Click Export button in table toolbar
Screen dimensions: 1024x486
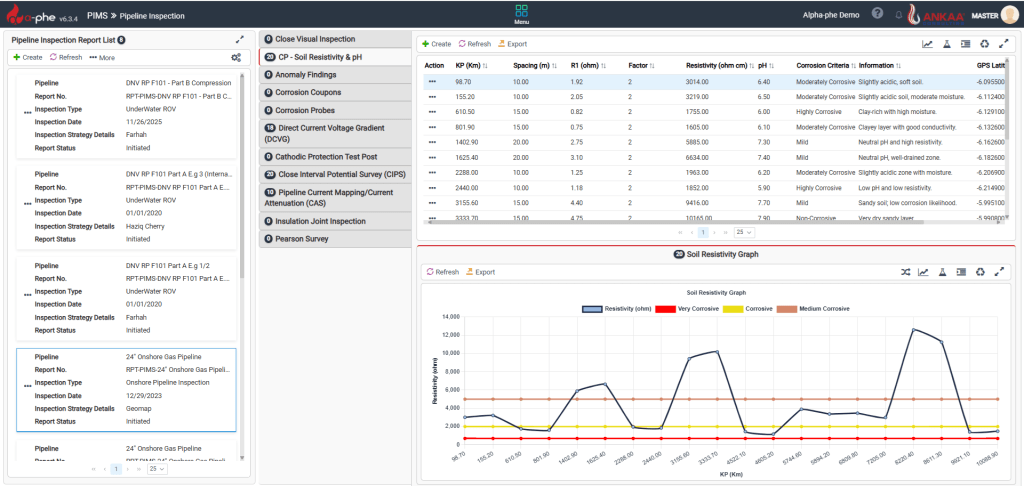[x=512, y=44]
